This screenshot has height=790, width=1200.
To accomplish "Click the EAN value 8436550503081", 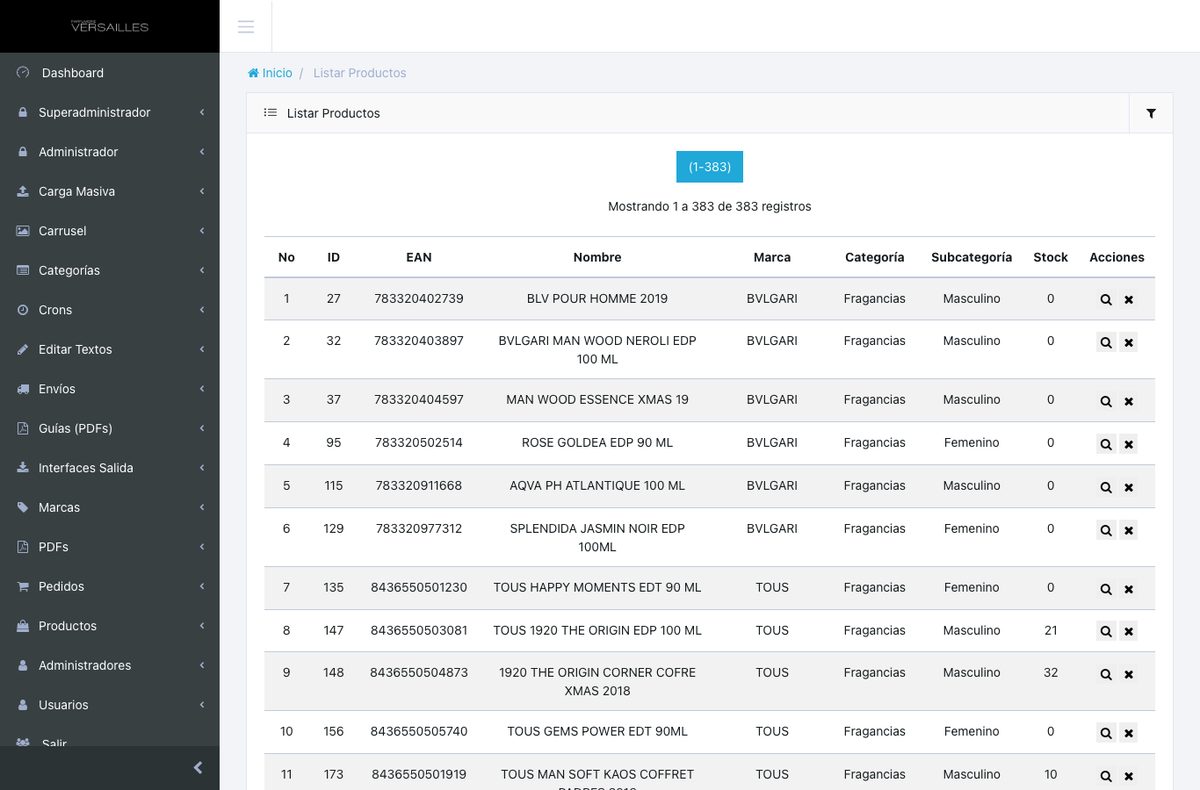I will (x=419, y=630).
